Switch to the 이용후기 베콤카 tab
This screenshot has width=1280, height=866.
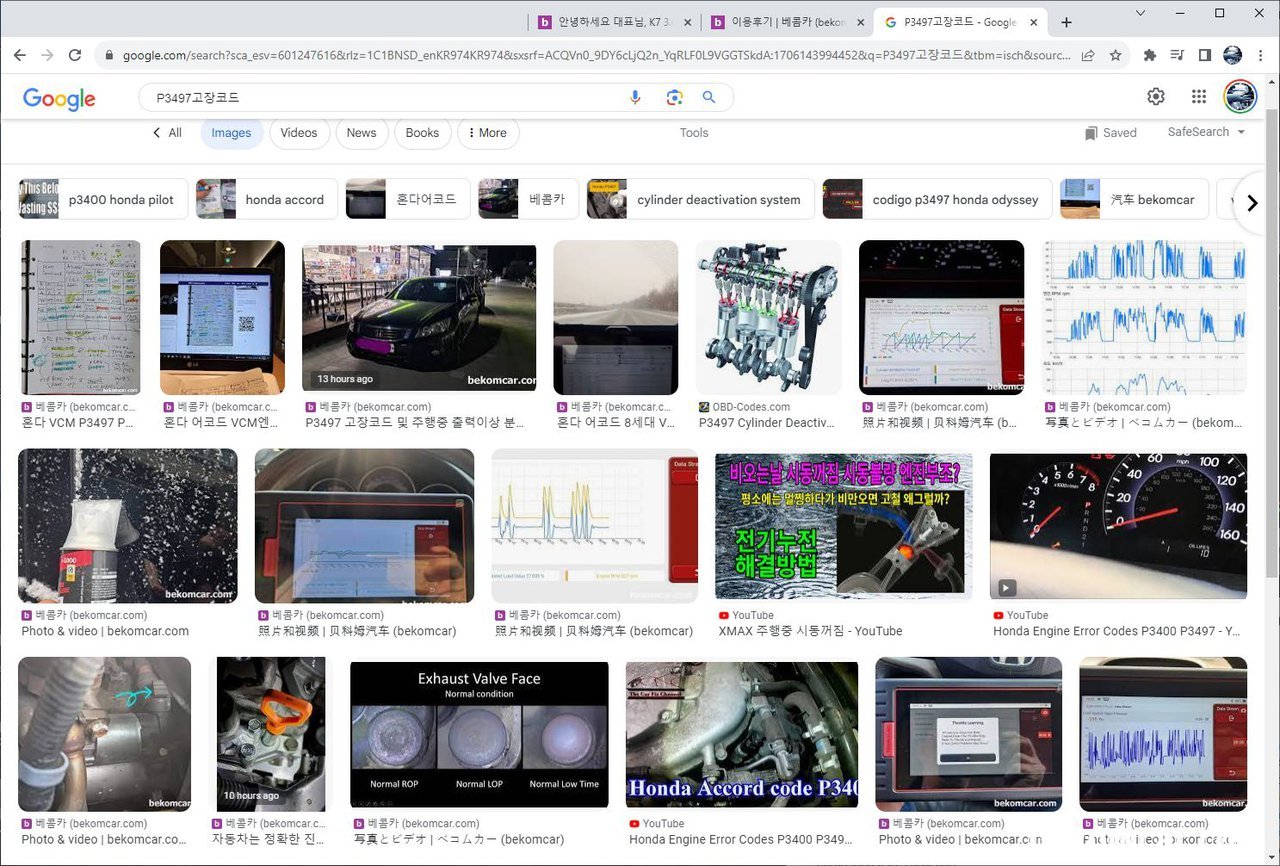[788, 22]
